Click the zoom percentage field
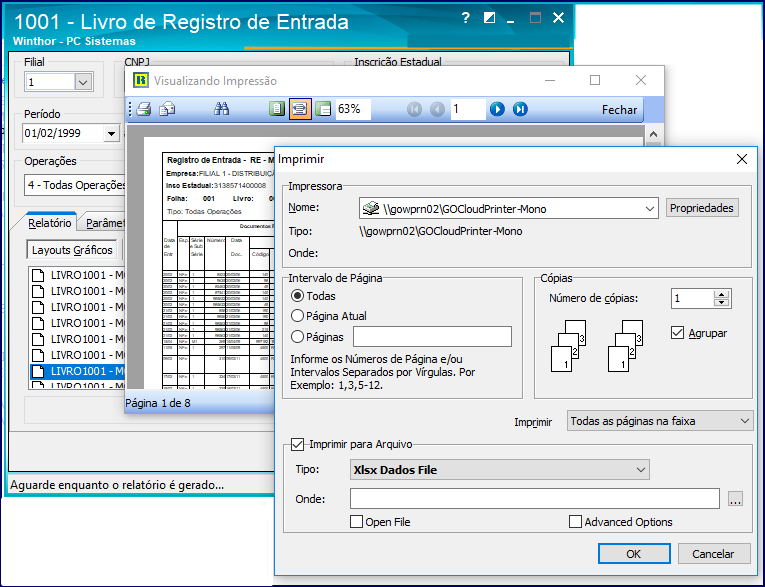 (353, 109)
